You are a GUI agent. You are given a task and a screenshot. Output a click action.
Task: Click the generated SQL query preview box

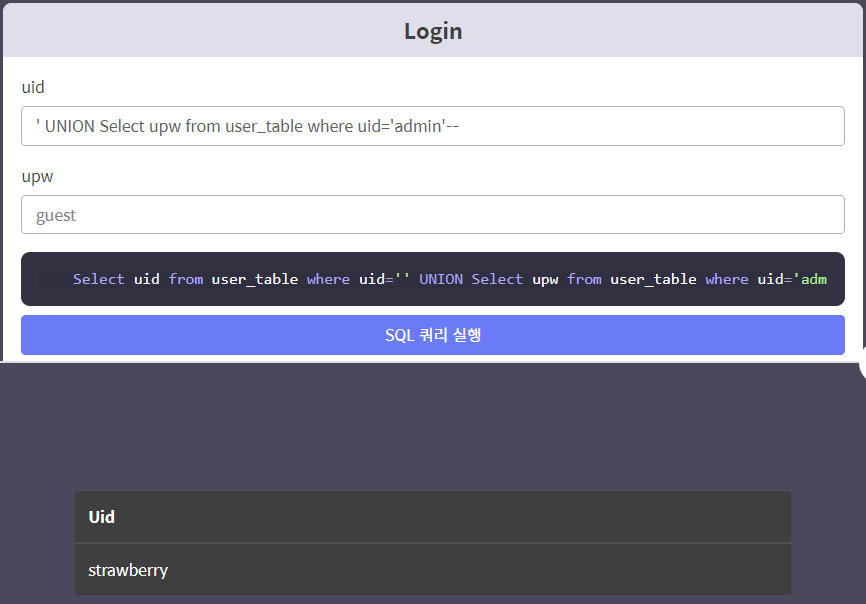432,279
